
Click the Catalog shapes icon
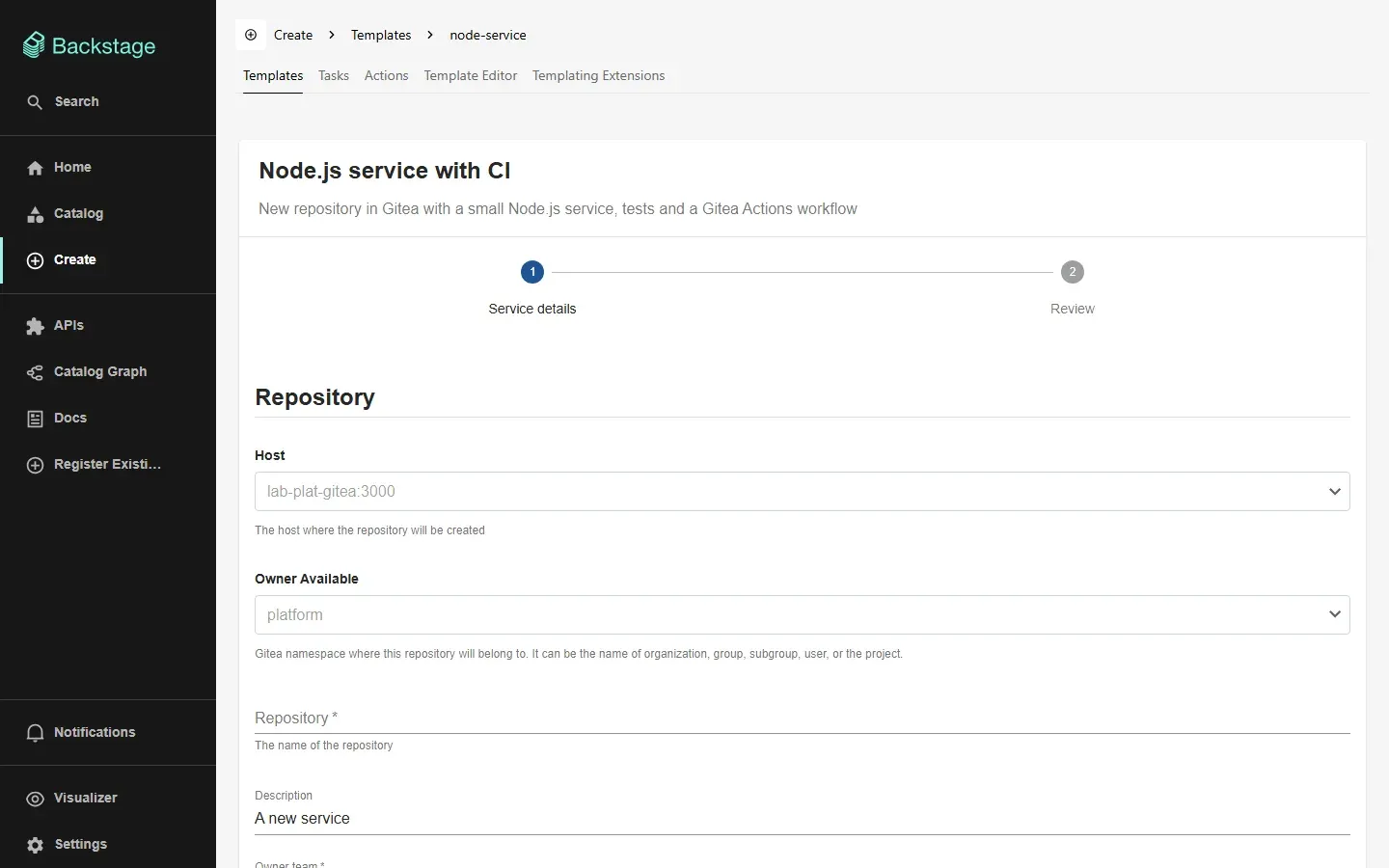35,214
